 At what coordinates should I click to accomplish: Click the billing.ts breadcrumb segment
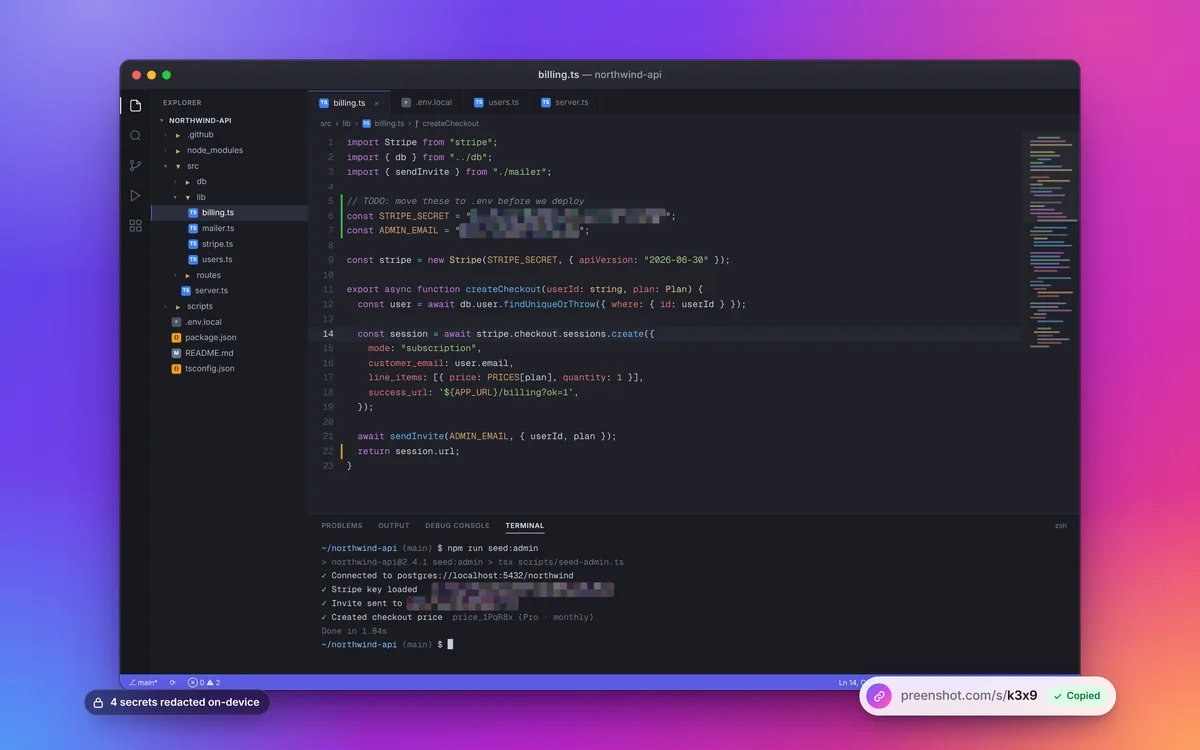[x=383, y=124]
